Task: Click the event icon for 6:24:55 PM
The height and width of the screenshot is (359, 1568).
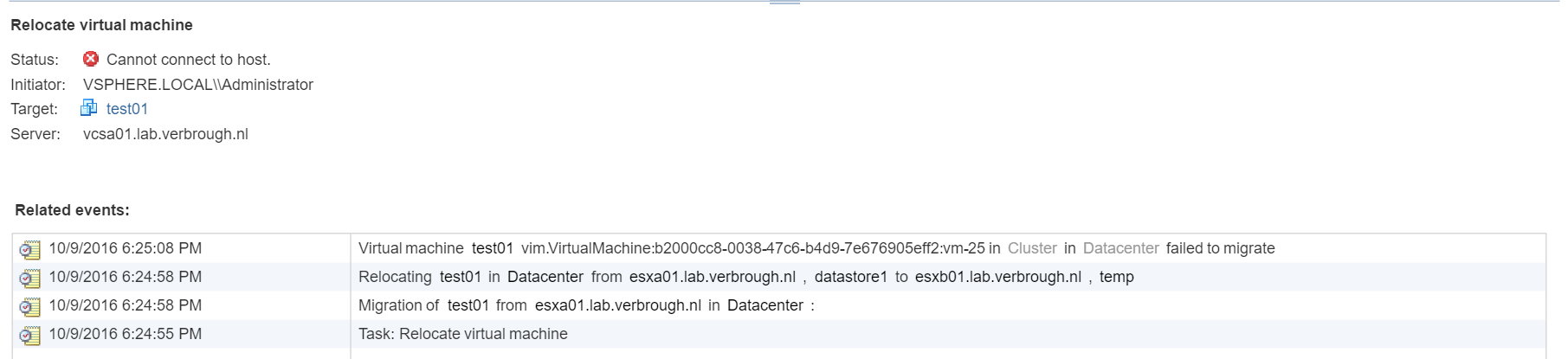Action: pos(29,336)
